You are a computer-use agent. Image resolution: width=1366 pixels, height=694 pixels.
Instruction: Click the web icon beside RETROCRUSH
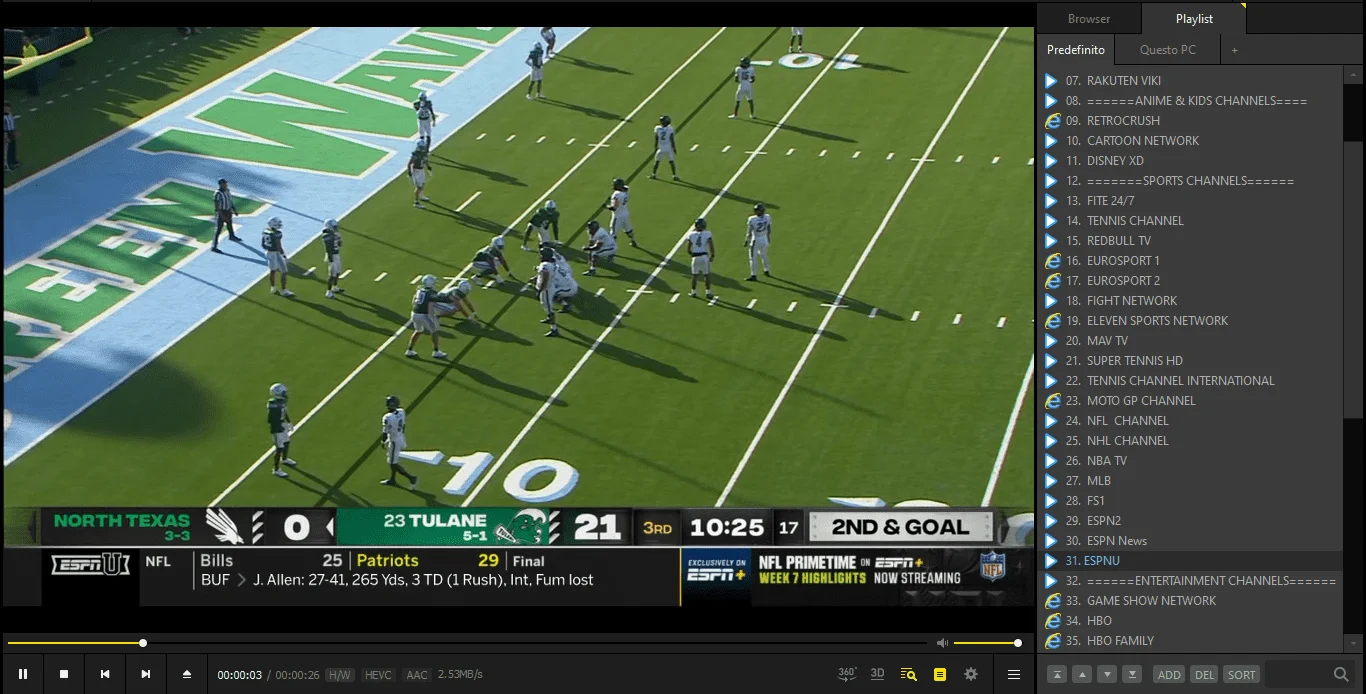(1052, 120)
